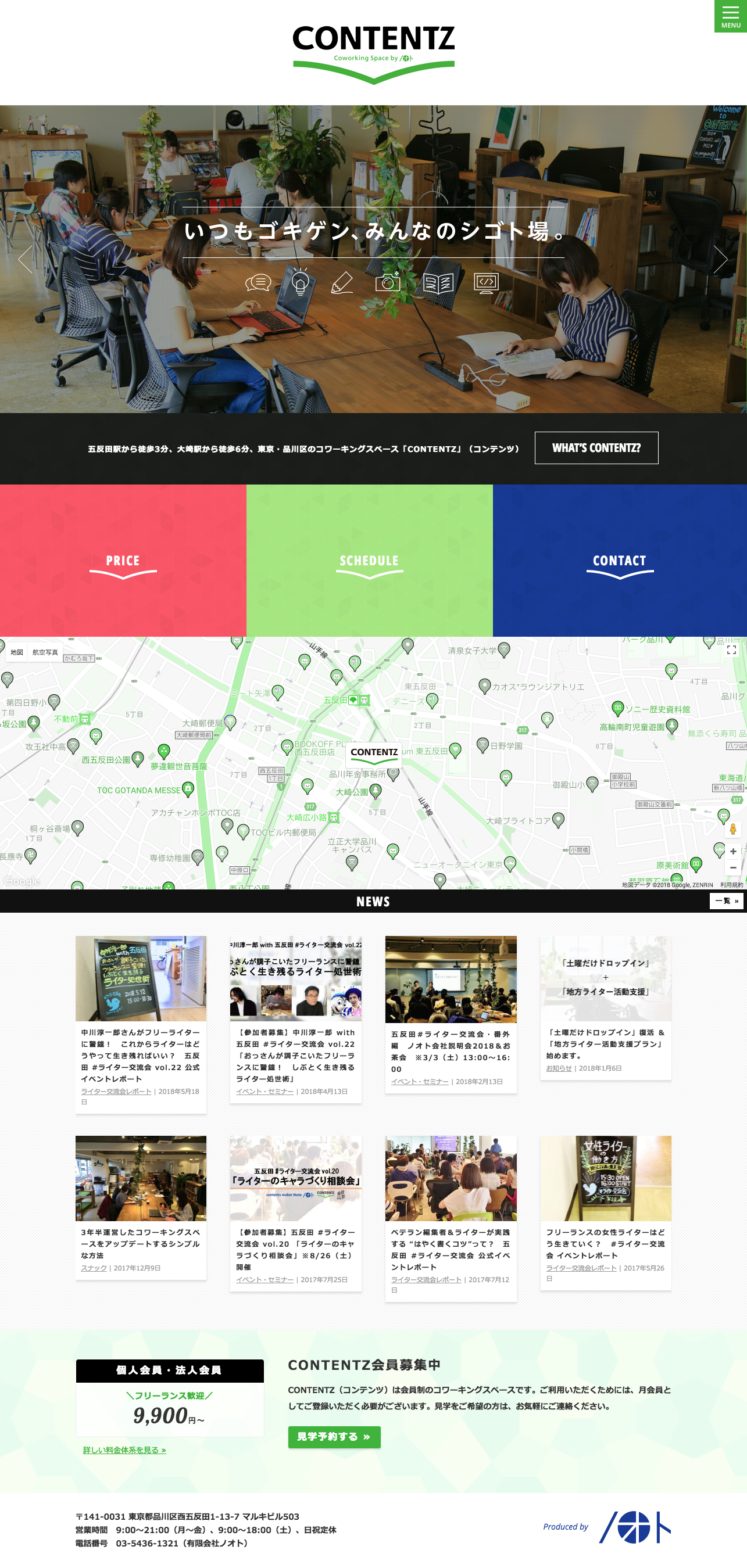747x1568 pixels.
Task: Open the ライター交流会レポート link dated 2017年7月12日
Action: click(427, 1279)
